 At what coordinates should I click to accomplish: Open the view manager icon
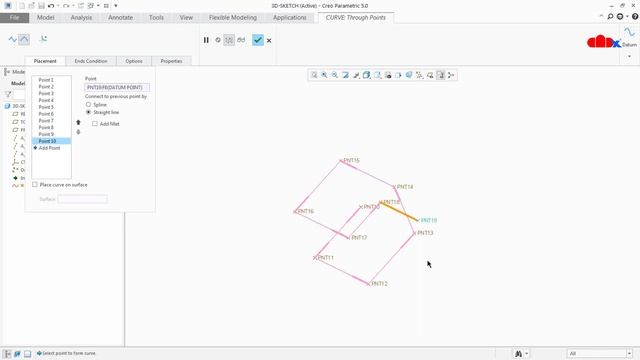click(x=388, y=75)
